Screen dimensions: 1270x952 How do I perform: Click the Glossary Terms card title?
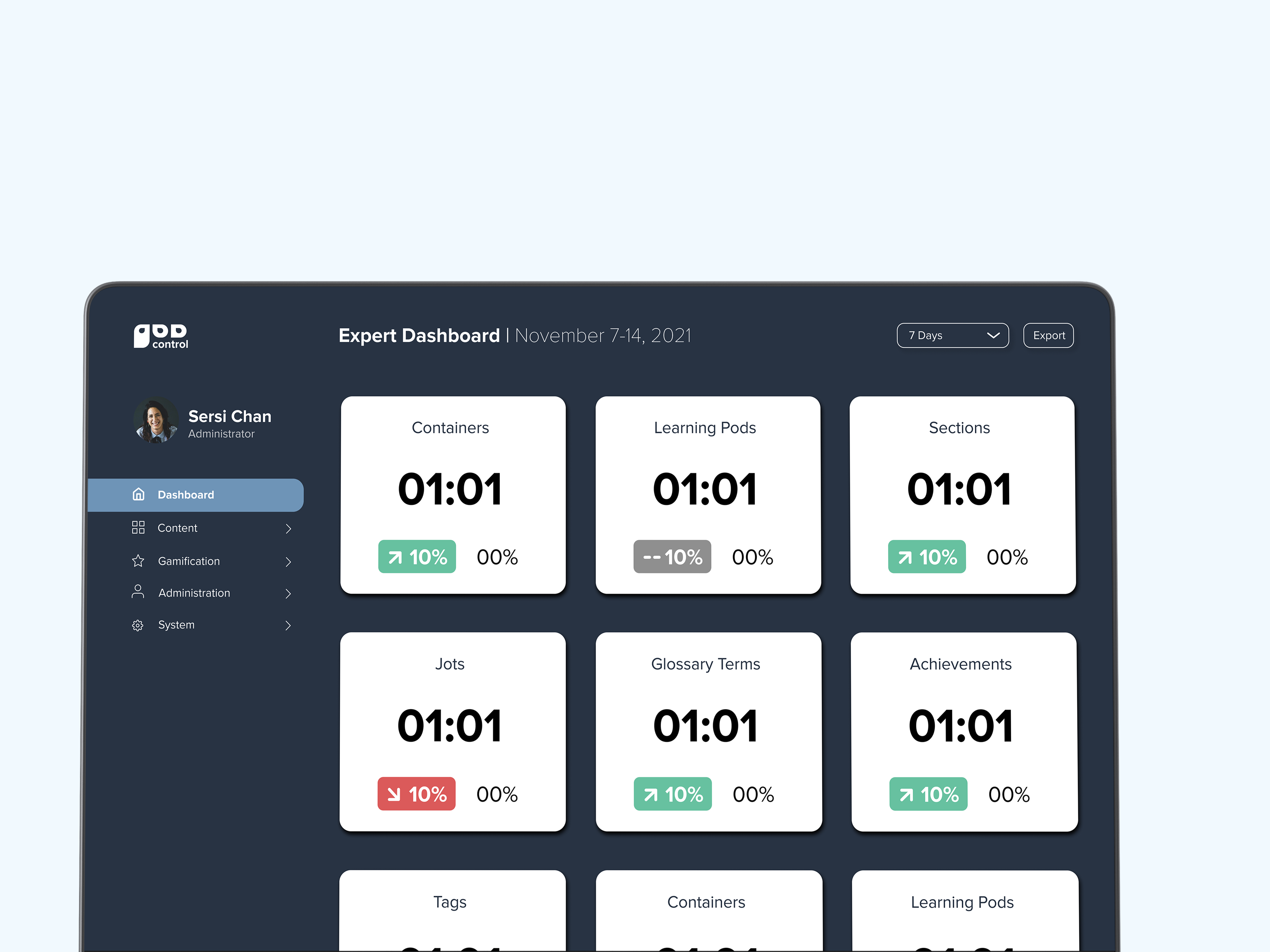click(x=706, y=665)
